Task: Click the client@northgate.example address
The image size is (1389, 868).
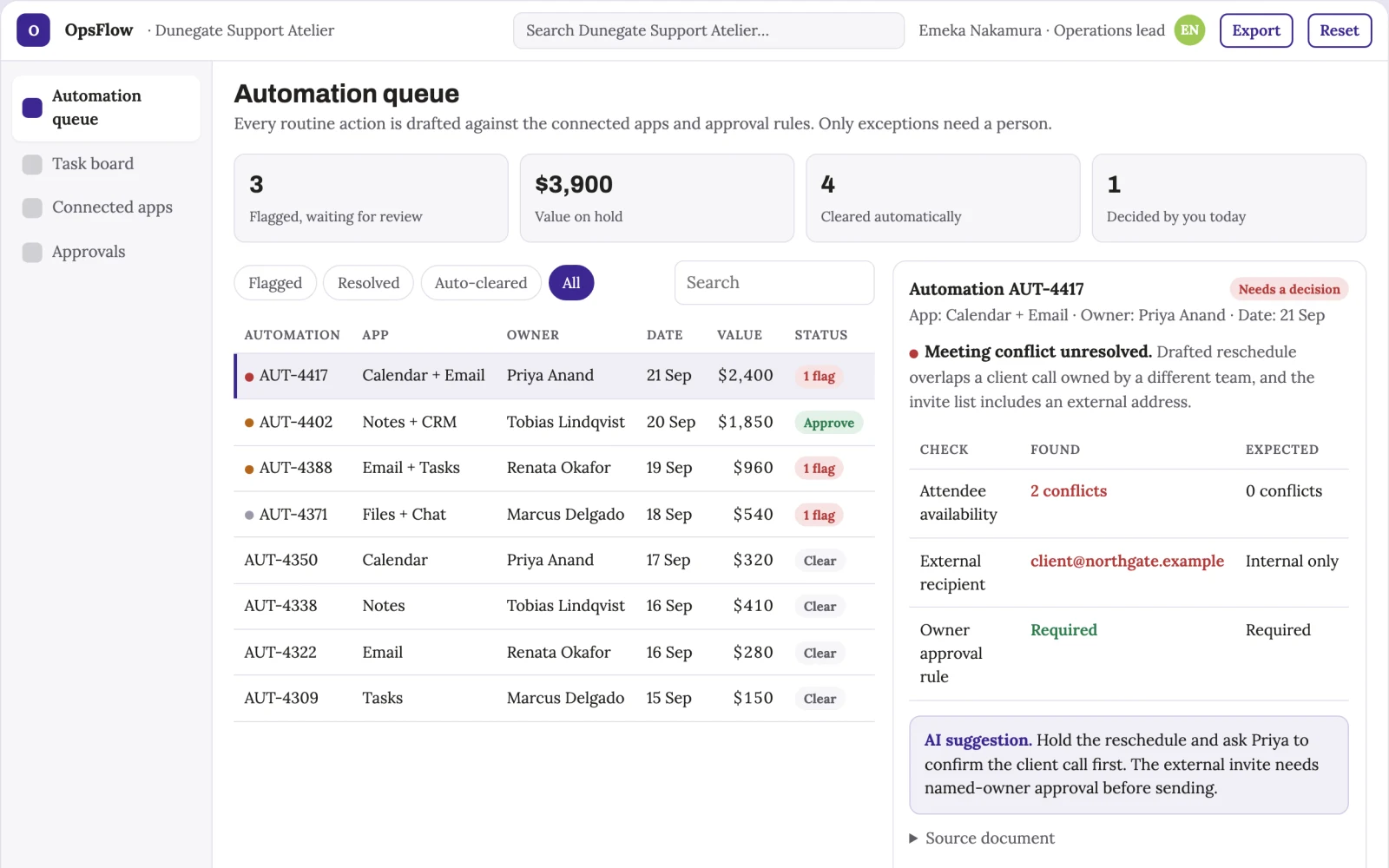Action: pos(1127,562)
